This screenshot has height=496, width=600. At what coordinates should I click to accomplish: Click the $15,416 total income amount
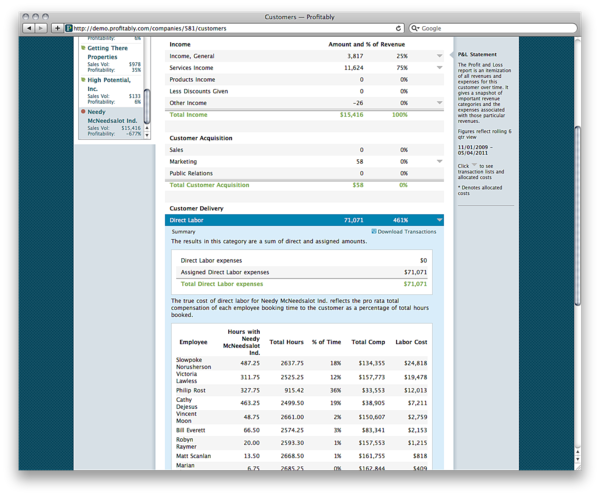point(352,115)
